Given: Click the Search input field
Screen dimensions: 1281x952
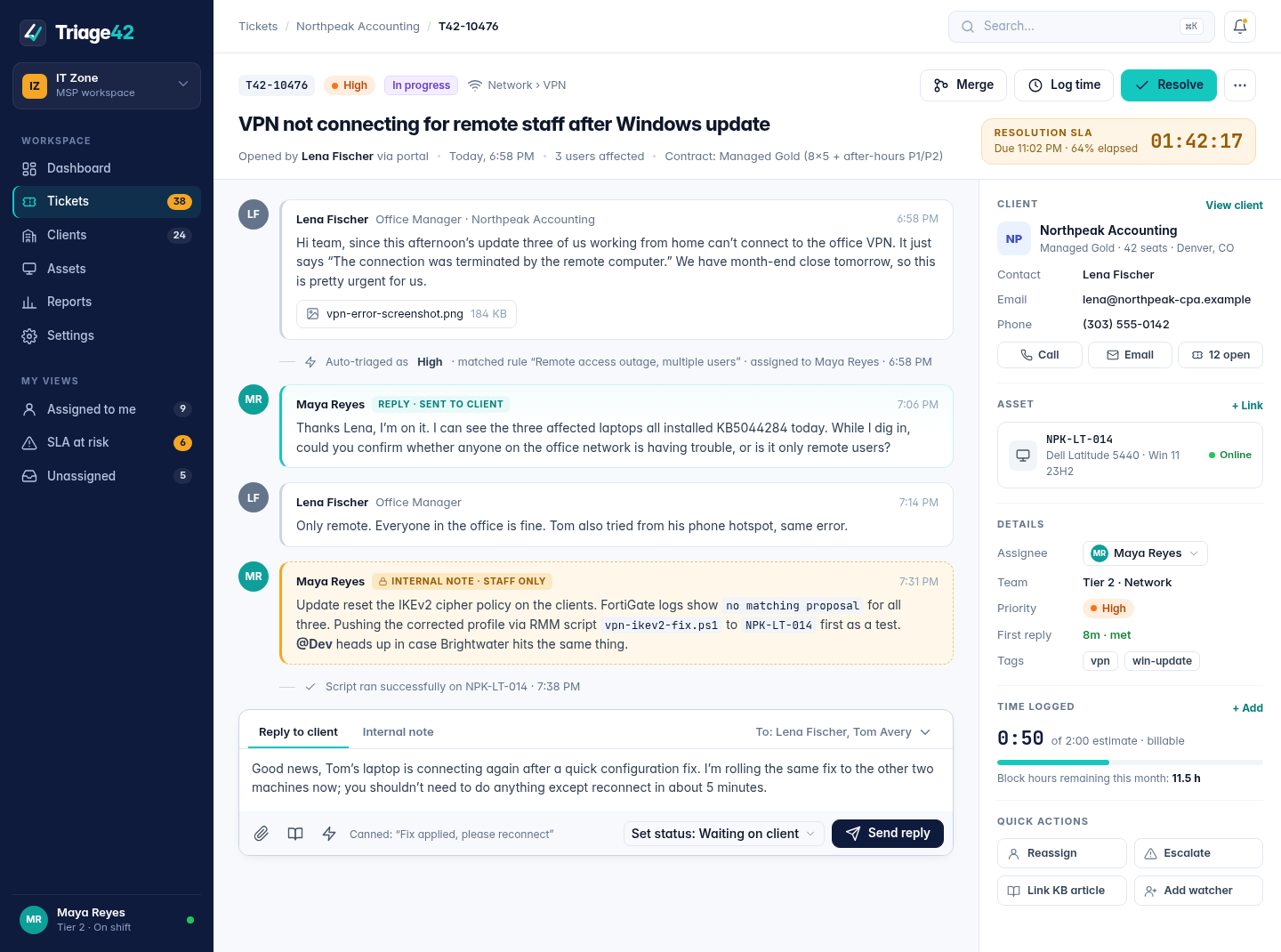Looking at the screenshot, I should (1082, 27).
